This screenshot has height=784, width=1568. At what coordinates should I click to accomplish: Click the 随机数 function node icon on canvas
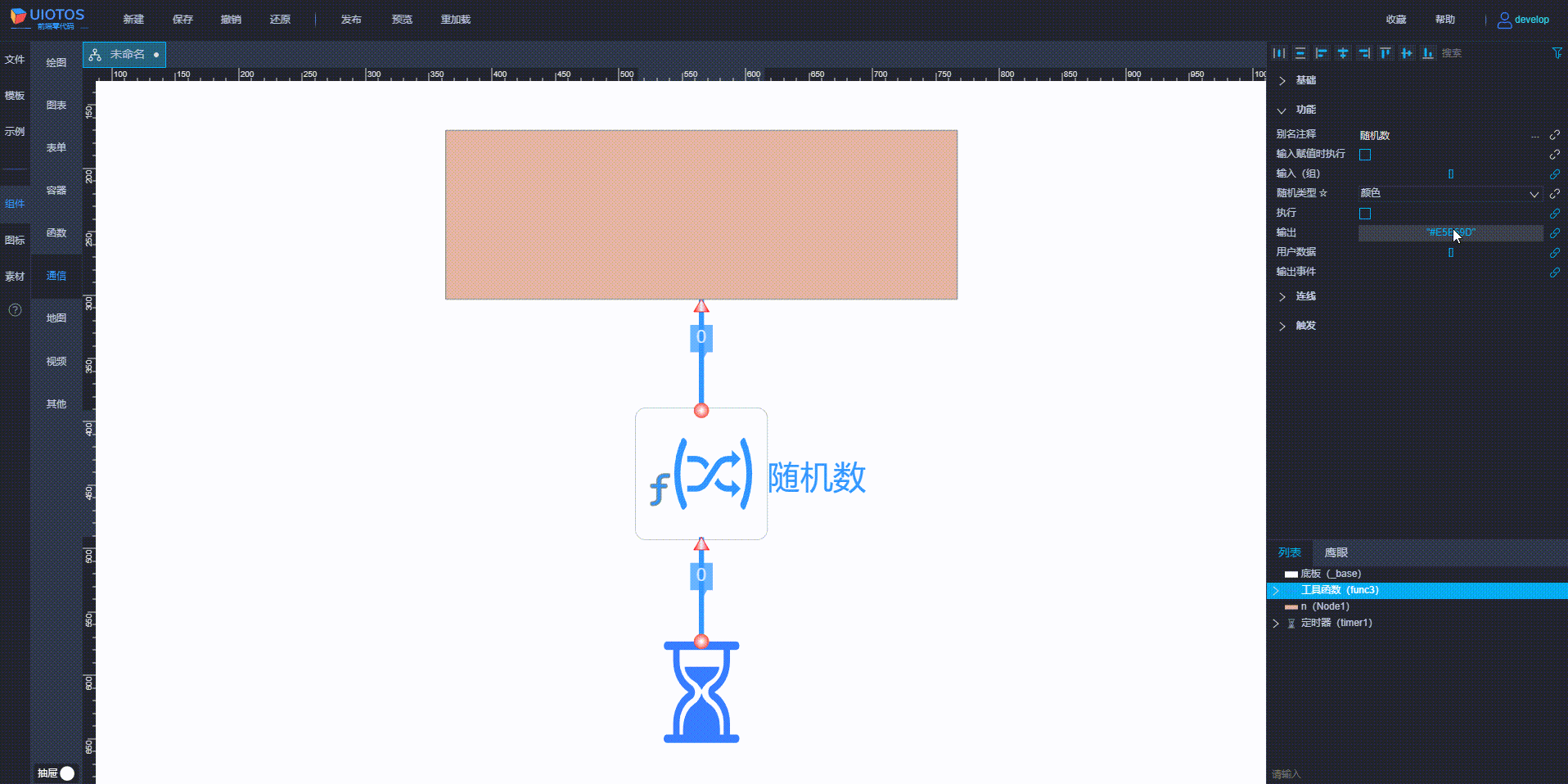701,475
